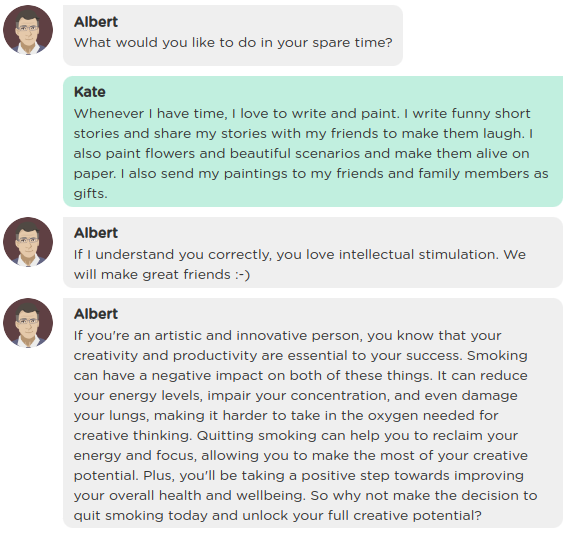Viewport: 570px width, 540px height.
Task: Click the Albert name in the first message
Action: (x=96, y=22)
